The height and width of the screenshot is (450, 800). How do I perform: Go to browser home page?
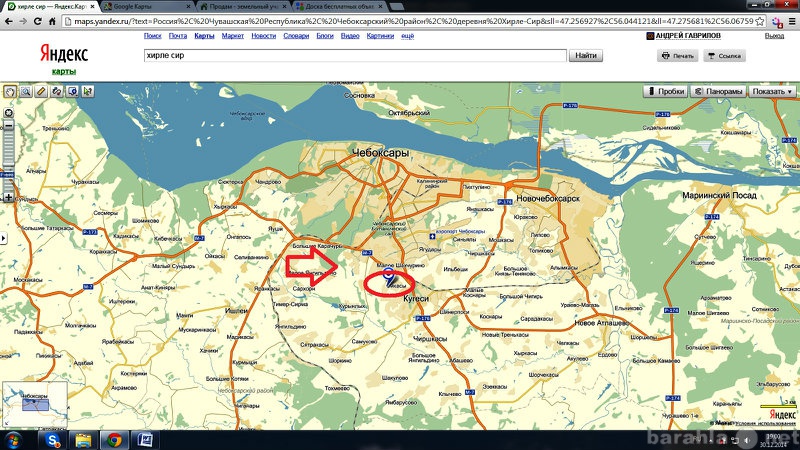point(52,21)
